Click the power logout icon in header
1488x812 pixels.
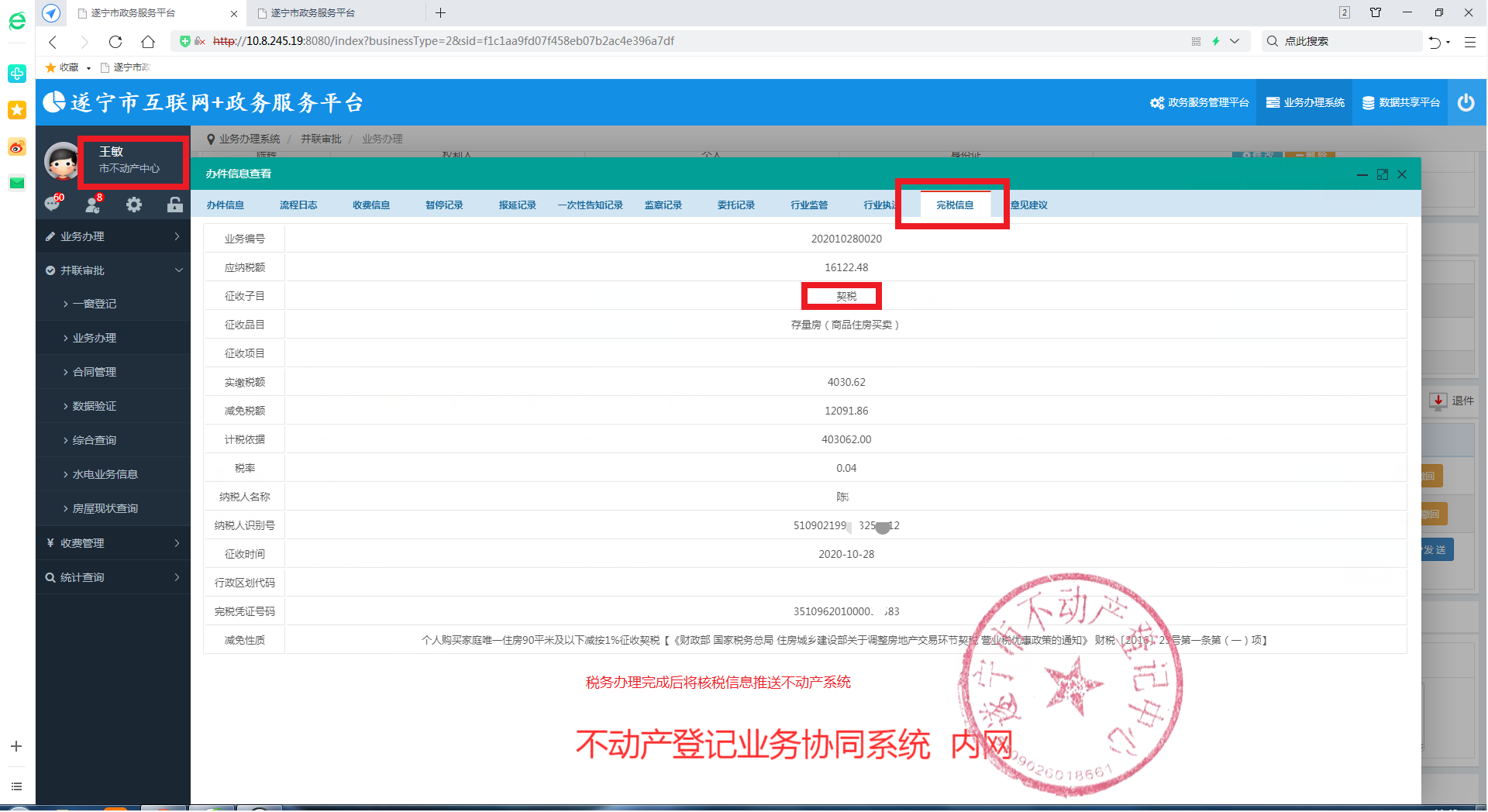(1466, 102)
